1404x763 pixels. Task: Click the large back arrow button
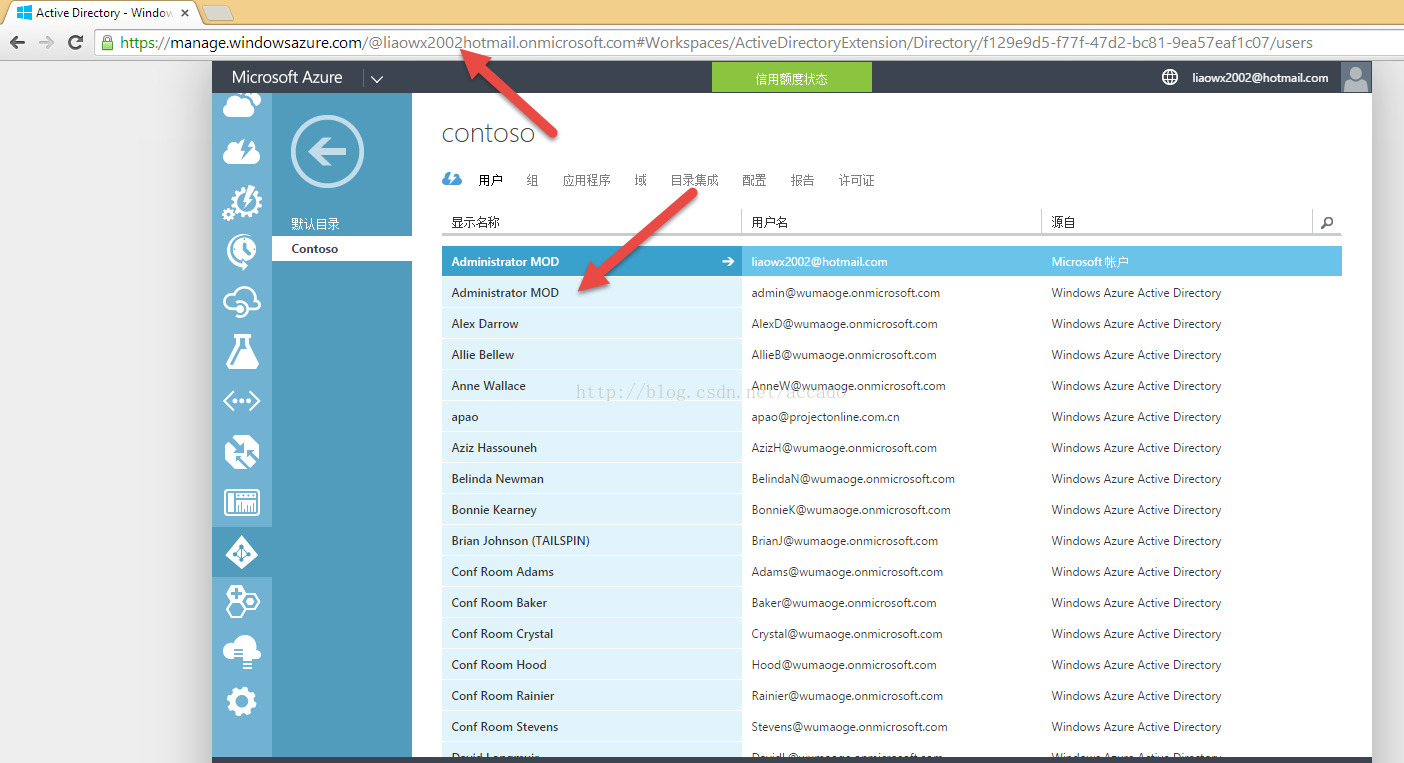327,152
